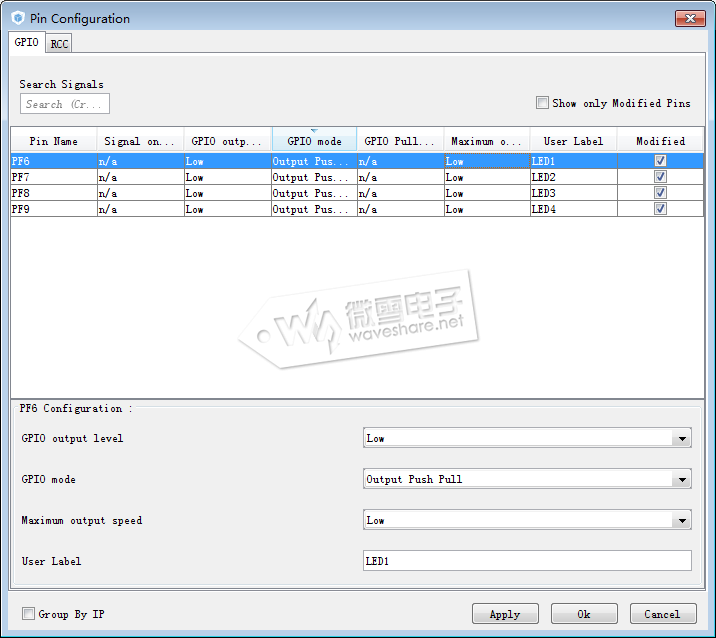Enable Group By IP checkbox
Viewport: 716px width, 638px height.
tap(29, 614)
